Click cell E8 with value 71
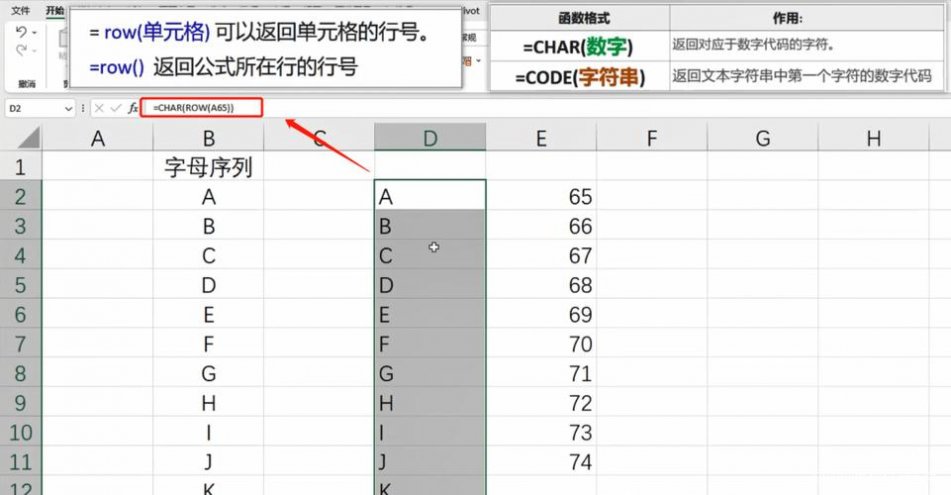This screenshot has height=495, width=951. coord(541,373)
